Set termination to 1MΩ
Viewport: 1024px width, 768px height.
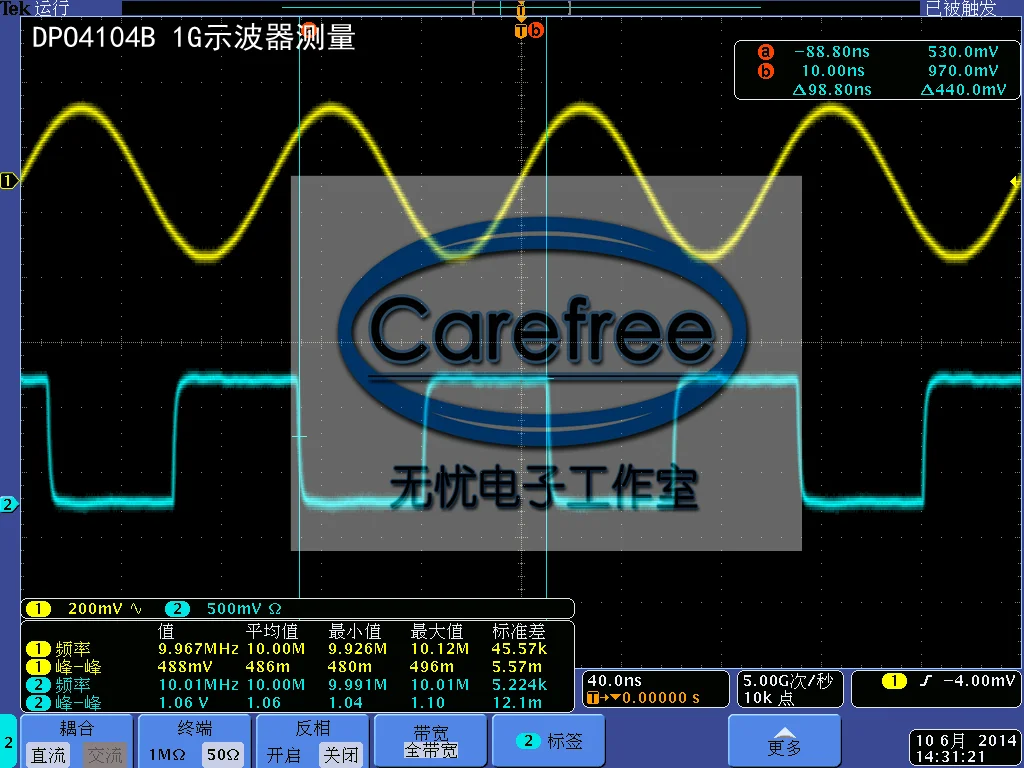[x=167, y=755]
